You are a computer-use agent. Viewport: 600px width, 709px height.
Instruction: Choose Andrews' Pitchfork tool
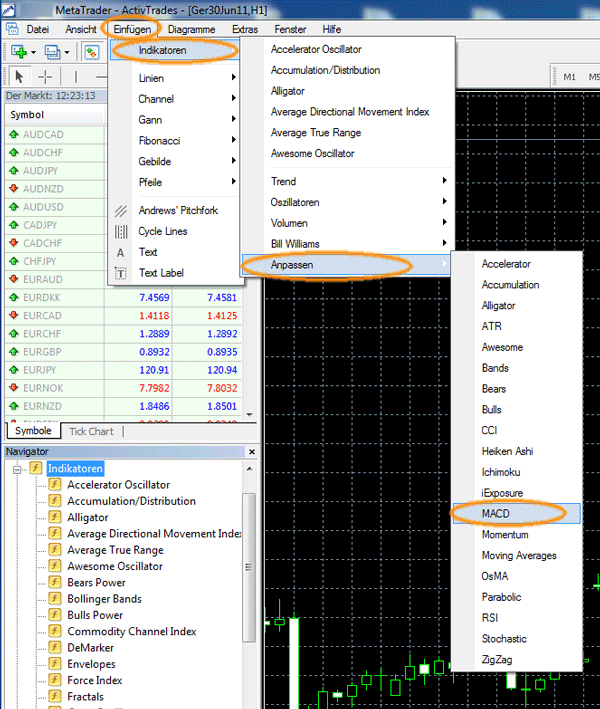[175, 210]
